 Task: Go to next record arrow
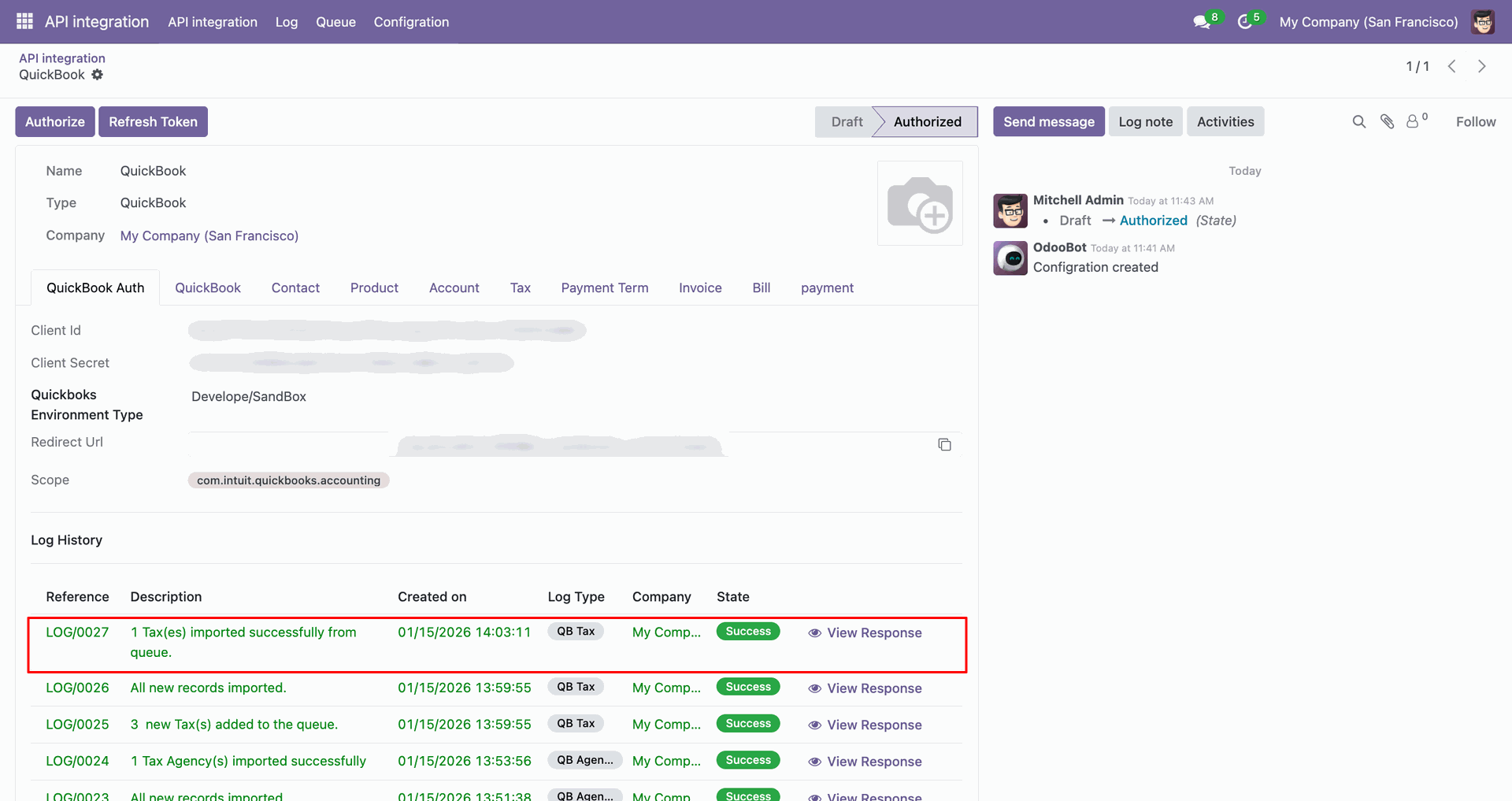point(1481,66)
